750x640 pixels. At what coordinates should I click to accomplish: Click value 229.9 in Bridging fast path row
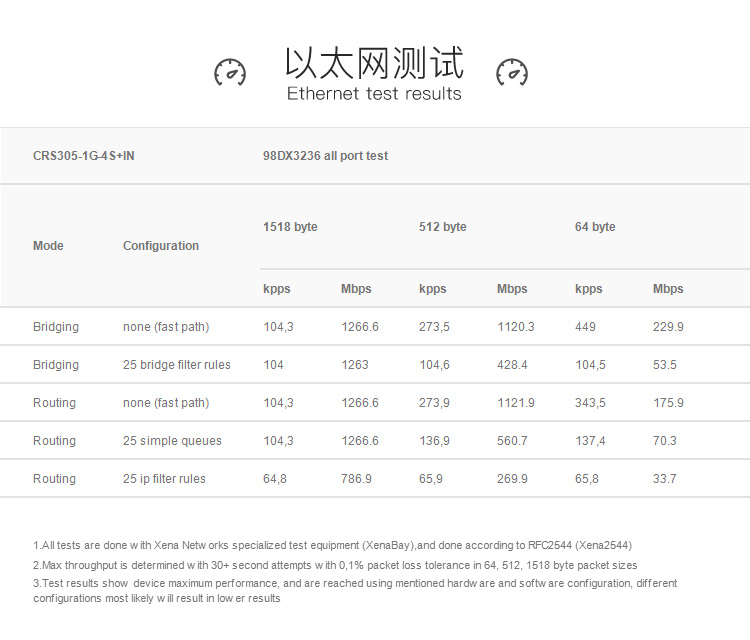pos(668,327)
